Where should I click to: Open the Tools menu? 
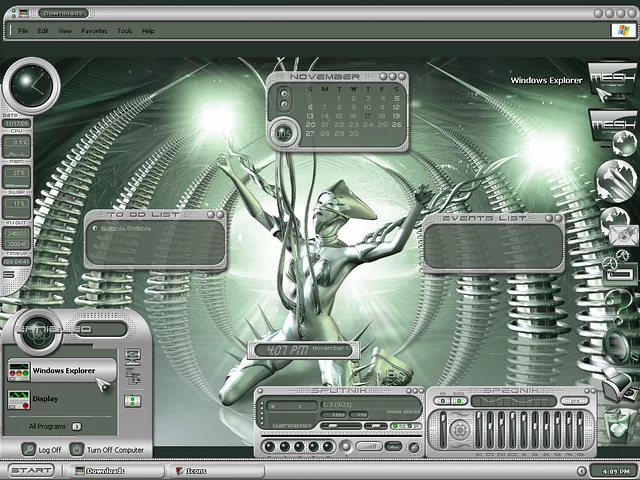pos(124,31)
